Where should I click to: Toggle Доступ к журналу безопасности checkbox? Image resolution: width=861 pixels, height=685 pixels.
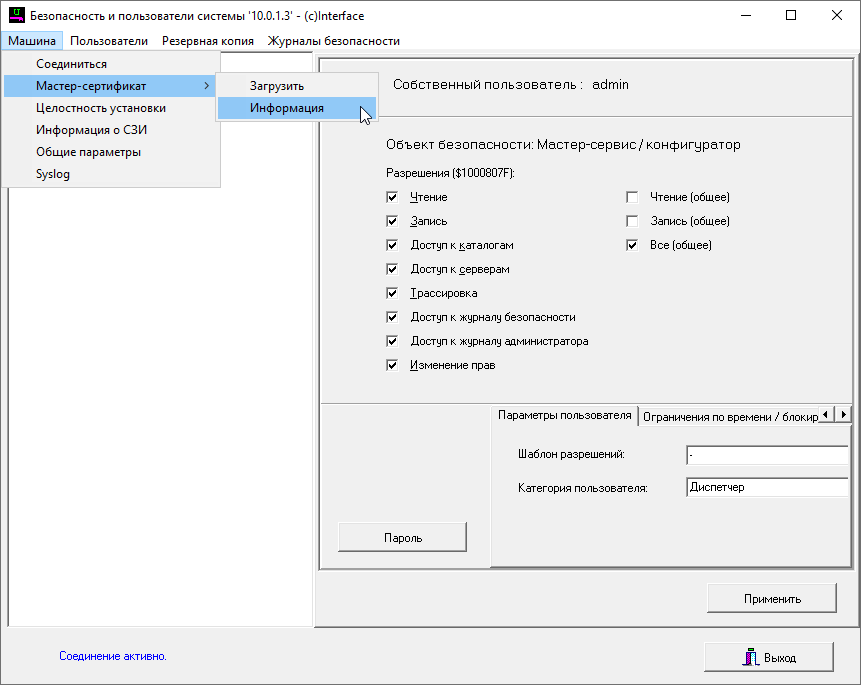(x=393, y=317)
